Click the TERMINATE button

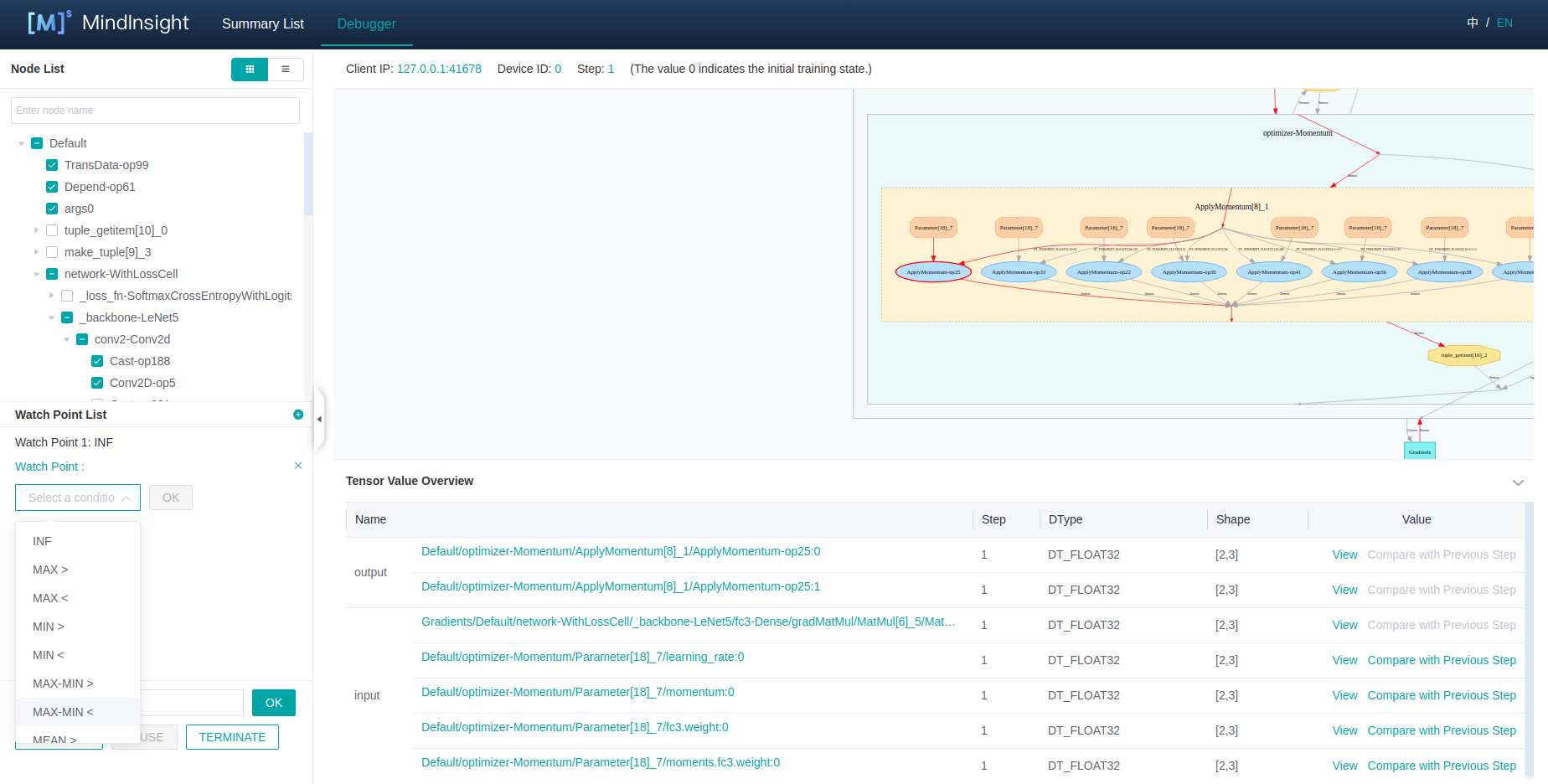[x=232, y=737]
